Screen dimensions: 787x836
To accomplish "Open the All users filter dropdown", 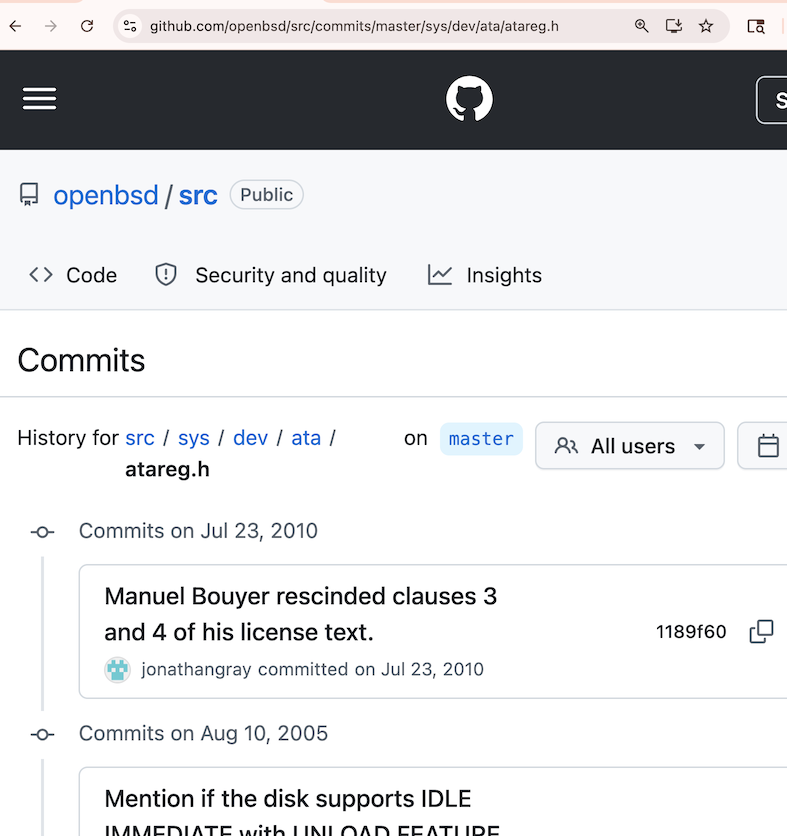I will (630, 446).
